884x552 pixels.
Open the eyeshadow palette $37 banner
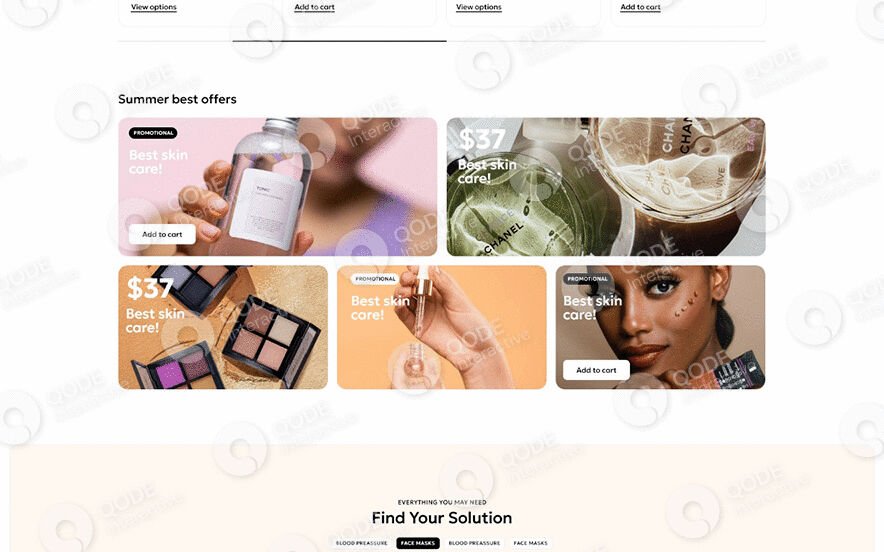[223, 327]
